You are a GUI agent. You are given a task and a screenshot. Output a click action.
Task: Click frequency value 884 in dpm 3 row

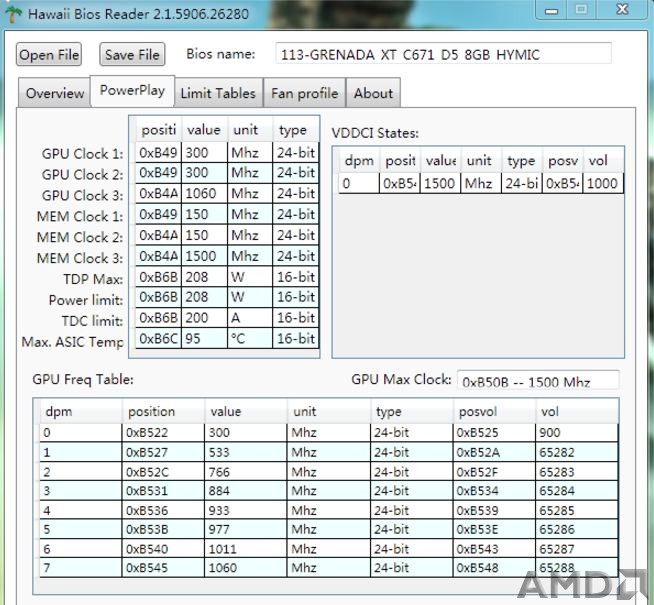pyautogui.click(x=246, y=491)
